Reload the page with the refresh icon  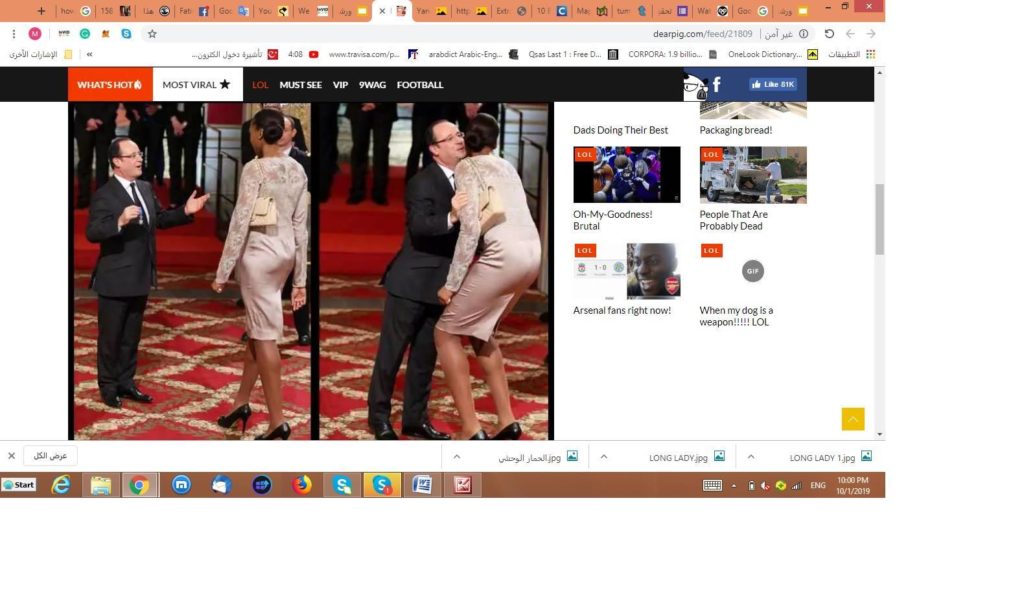tap(828, 33)
